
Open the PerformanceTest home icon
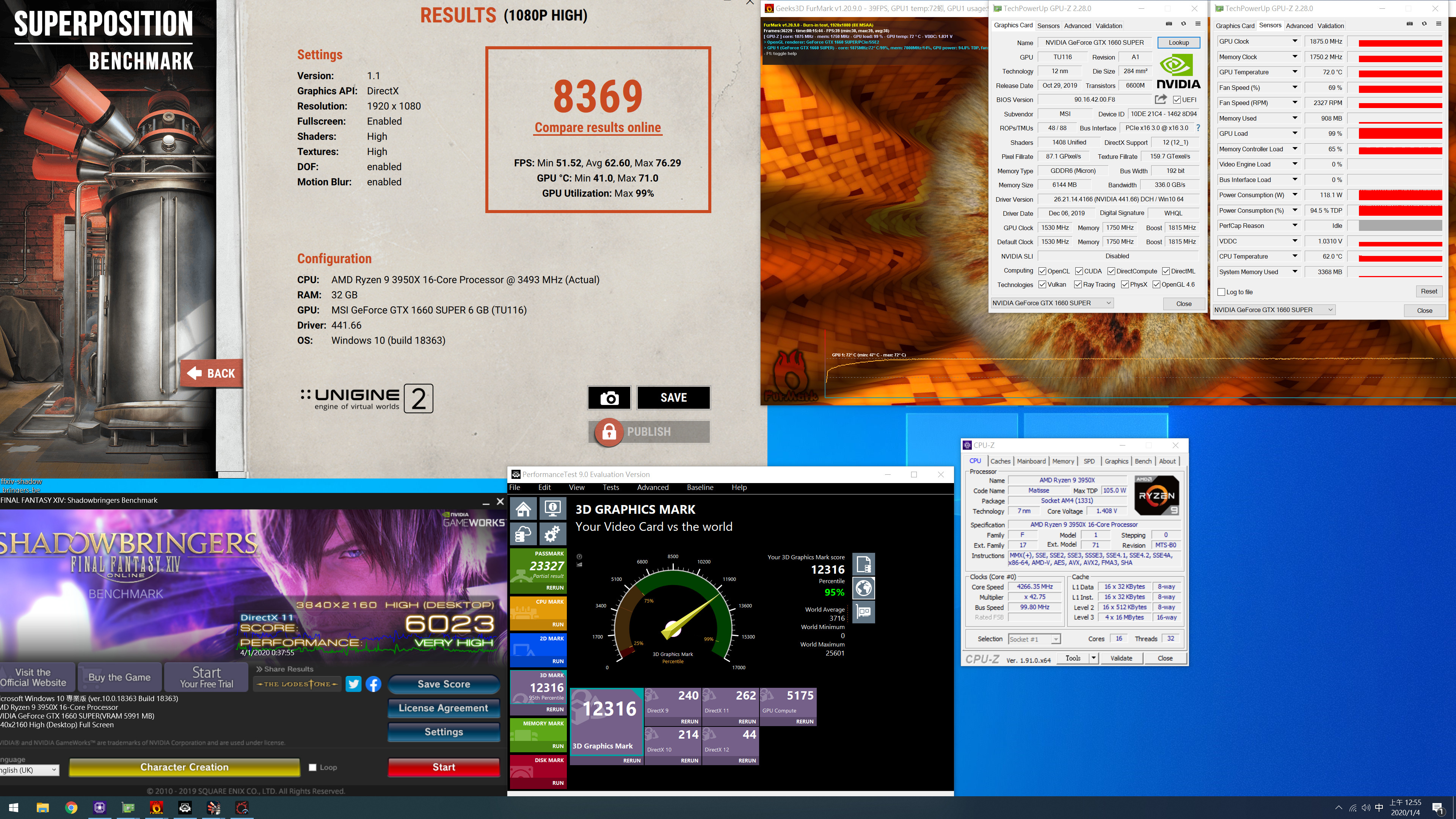[523, 509]
